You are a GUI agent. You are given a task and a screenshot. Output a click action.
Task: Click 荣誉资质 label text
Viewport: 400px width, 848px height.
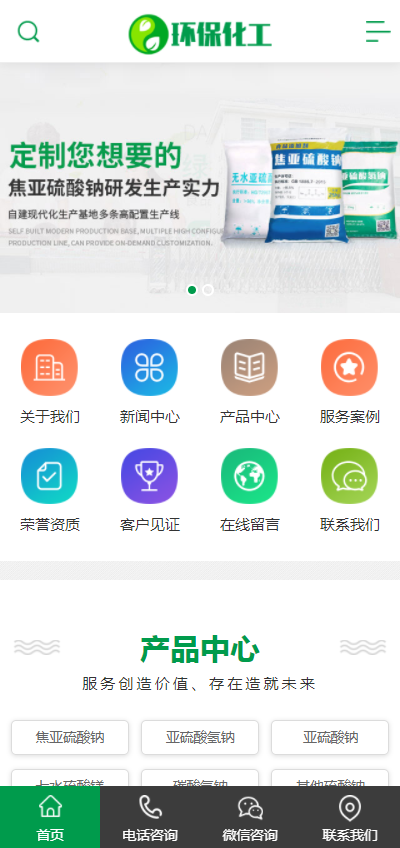50,525
